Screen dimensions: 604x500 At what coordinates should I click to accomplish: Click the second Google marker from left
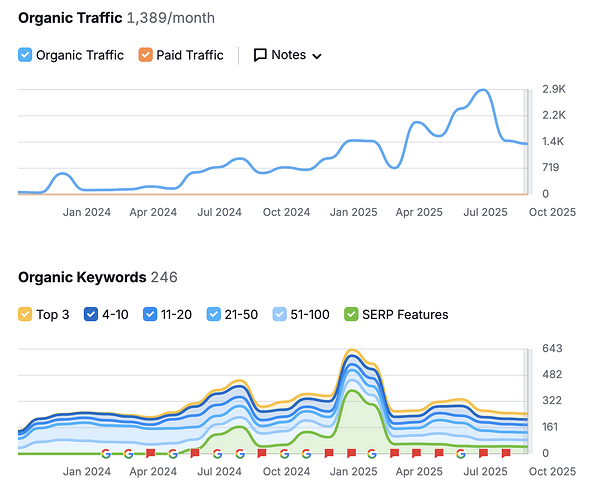128,453
